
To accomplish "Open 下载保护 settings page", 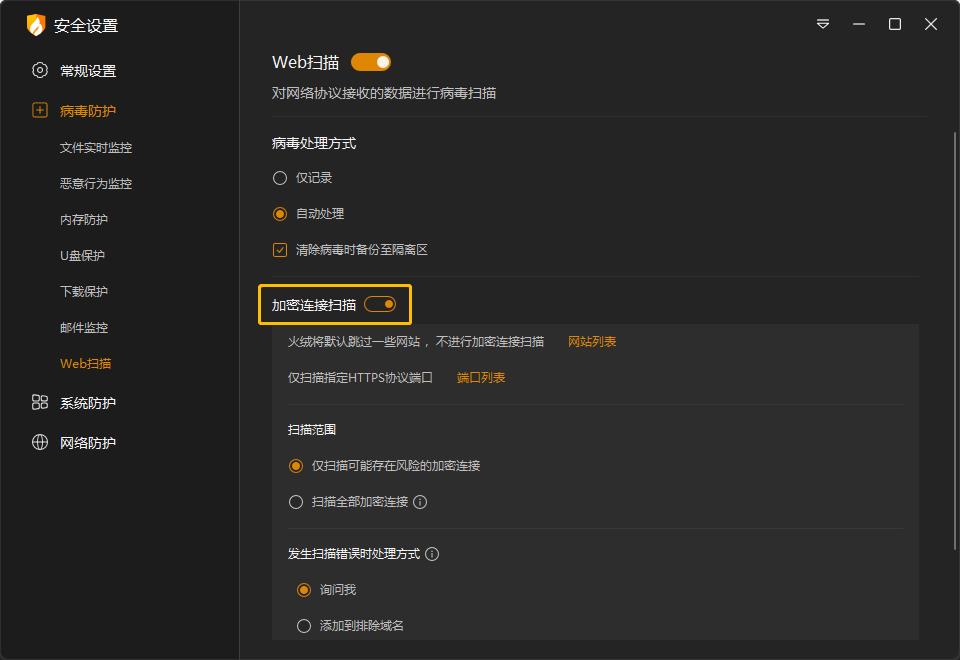I will (84, 291).
